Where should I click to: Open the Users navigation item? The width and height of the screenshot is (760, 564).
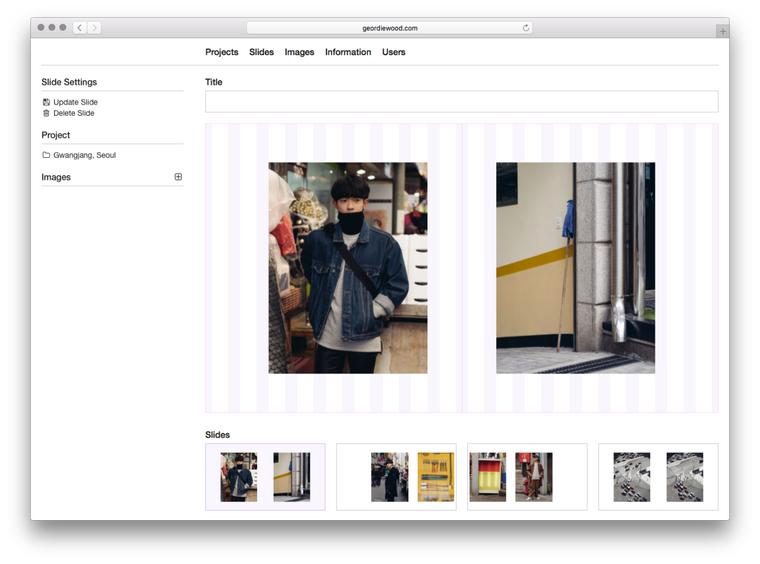(x=394, y=52)
